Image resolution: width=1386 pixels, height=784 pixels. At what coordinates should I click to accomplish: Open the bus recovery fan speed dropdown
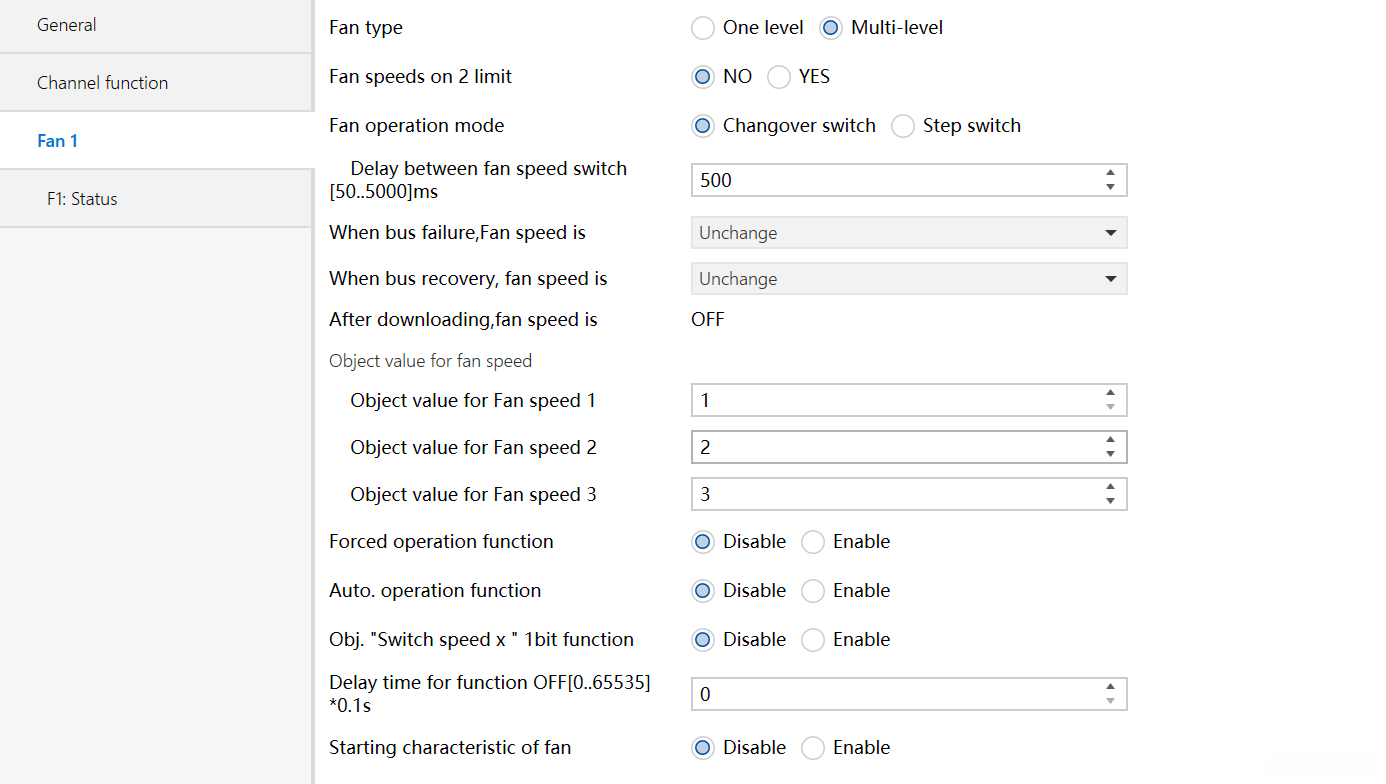[x=908, y=279]
